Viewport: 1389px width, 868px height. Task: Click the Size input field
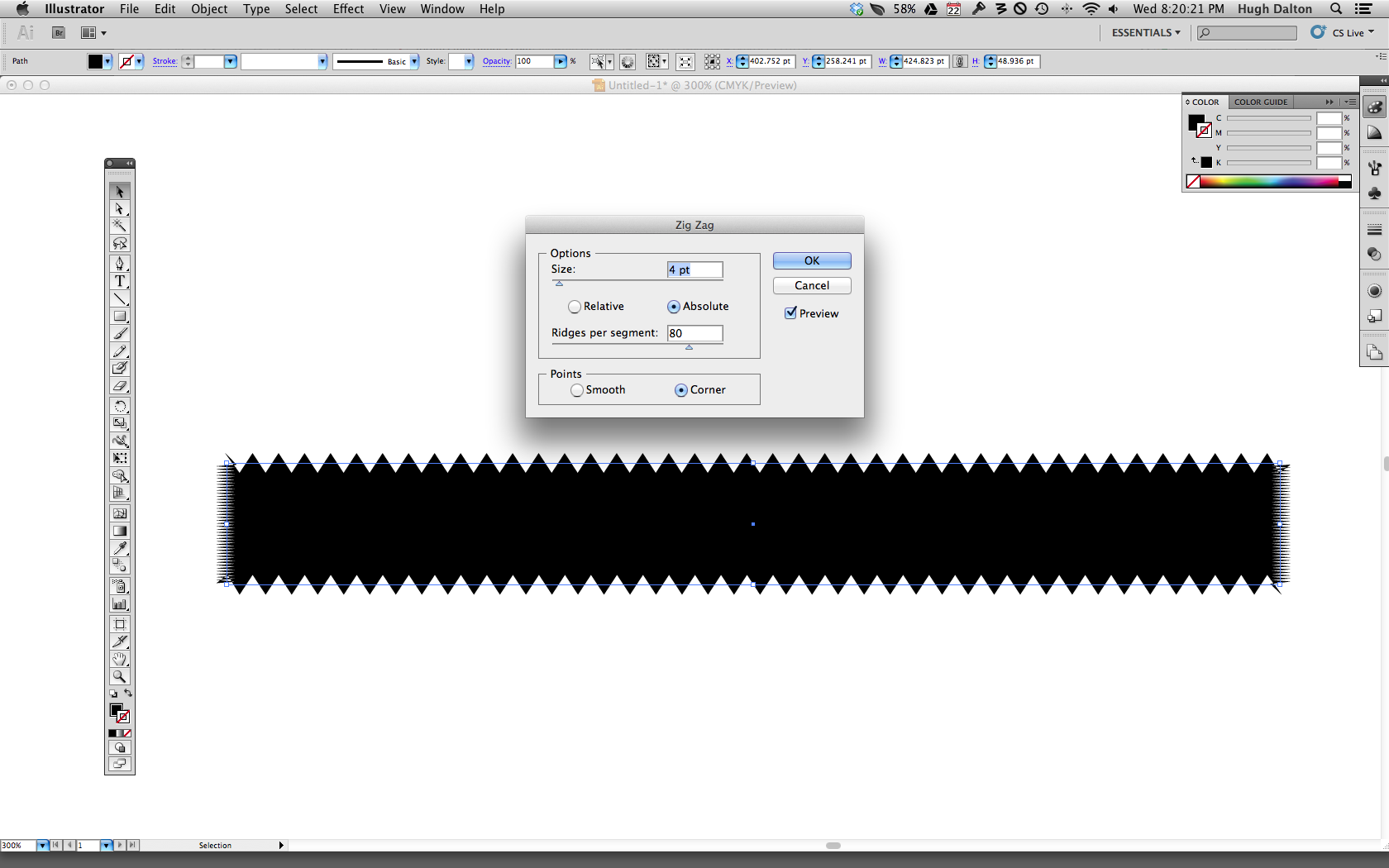(694, 269)
